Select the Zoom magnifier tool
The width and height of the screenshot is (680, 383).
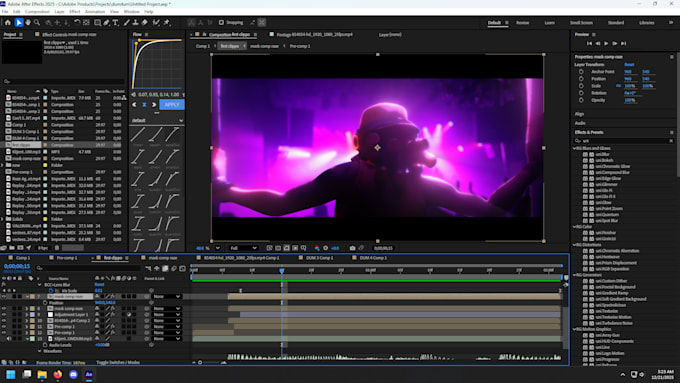point(37,23)
